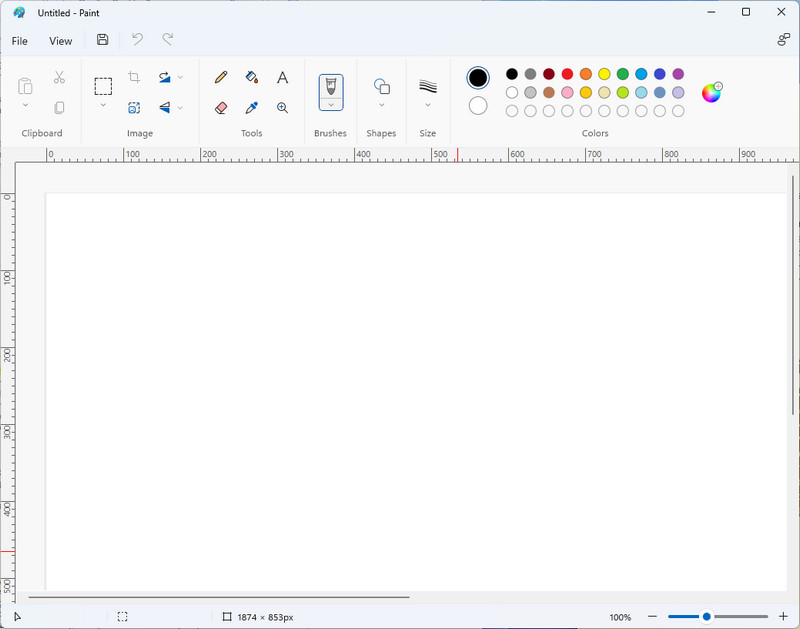Expand the Shapes dropdown

tap(381, 105)
